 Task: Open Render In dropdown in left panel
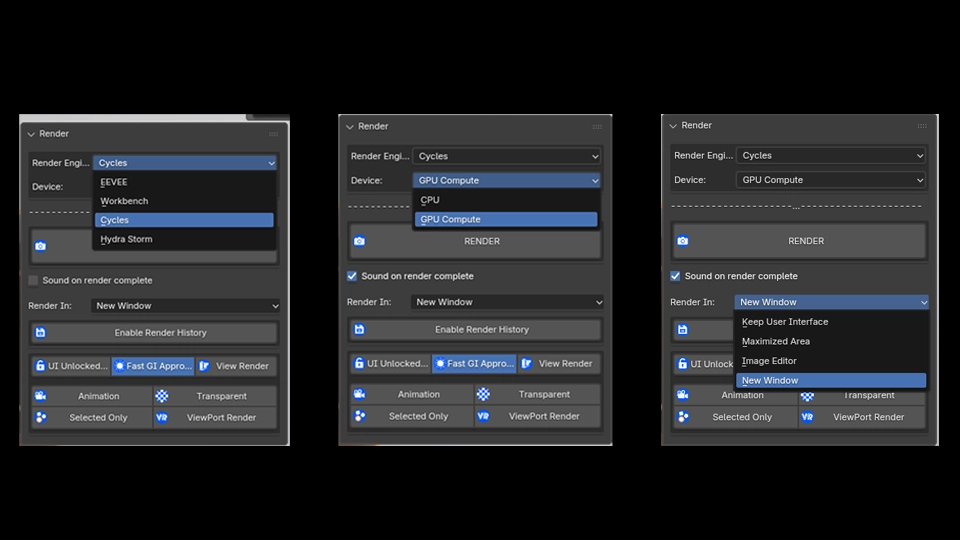(186, 306)
